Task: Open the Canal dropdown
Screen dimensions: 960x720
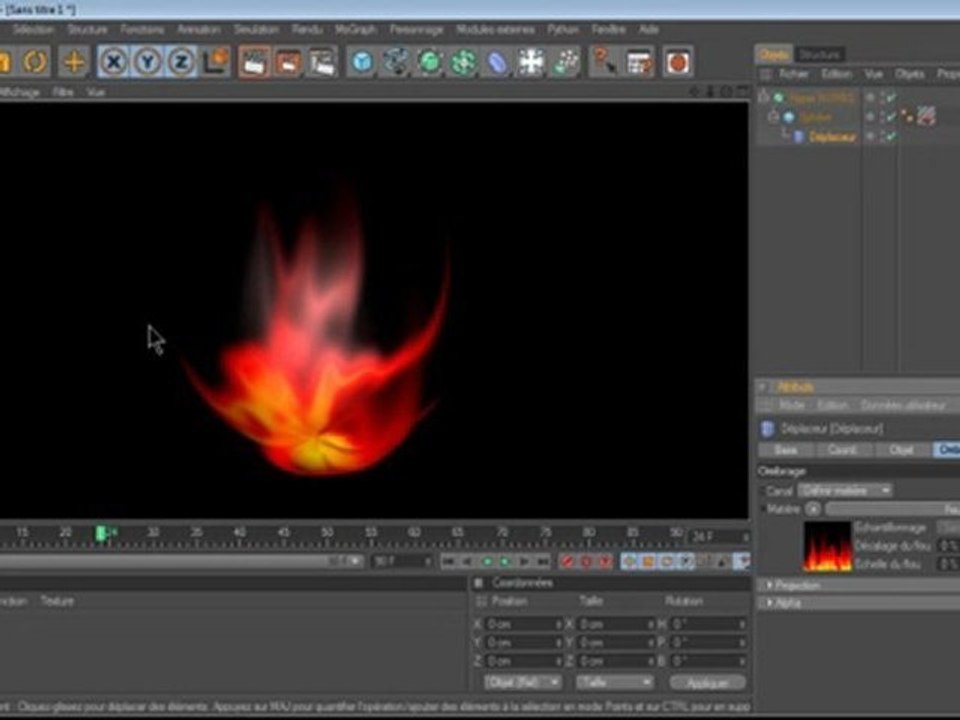Action: [x=844, y=490]
